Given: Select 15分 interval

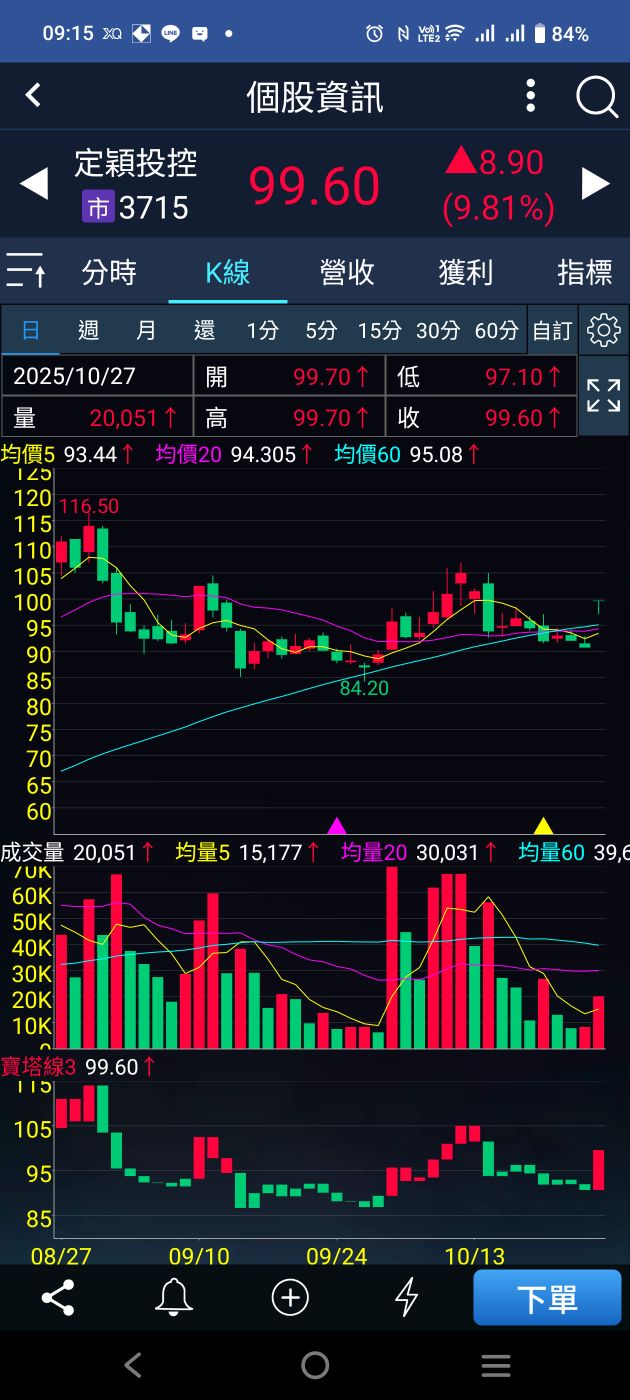Looking at the screenshot, I should coord(379,330).
